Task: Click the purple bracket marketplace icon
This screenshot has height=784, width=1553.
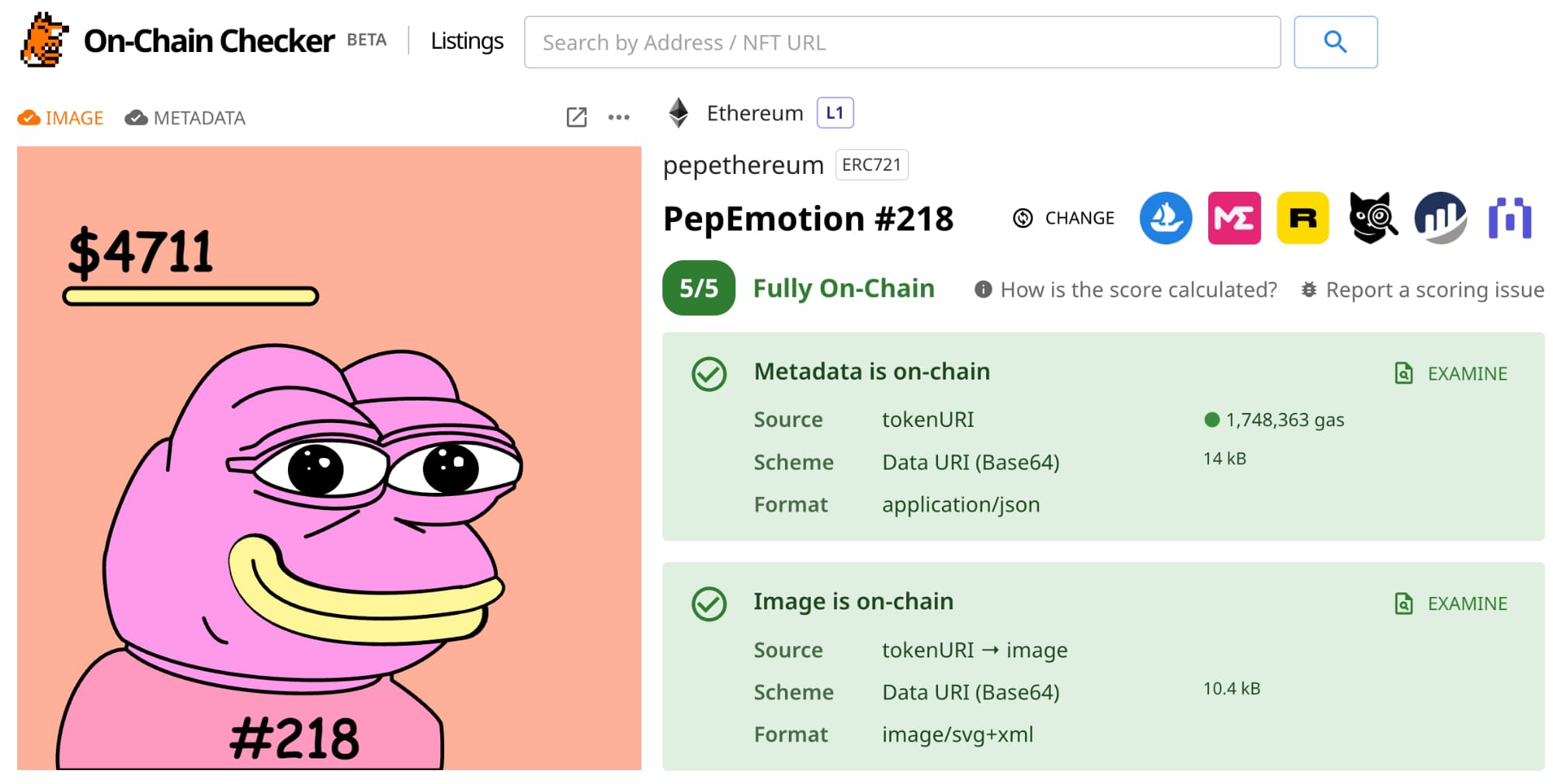Action: (x=1510, y=218)
